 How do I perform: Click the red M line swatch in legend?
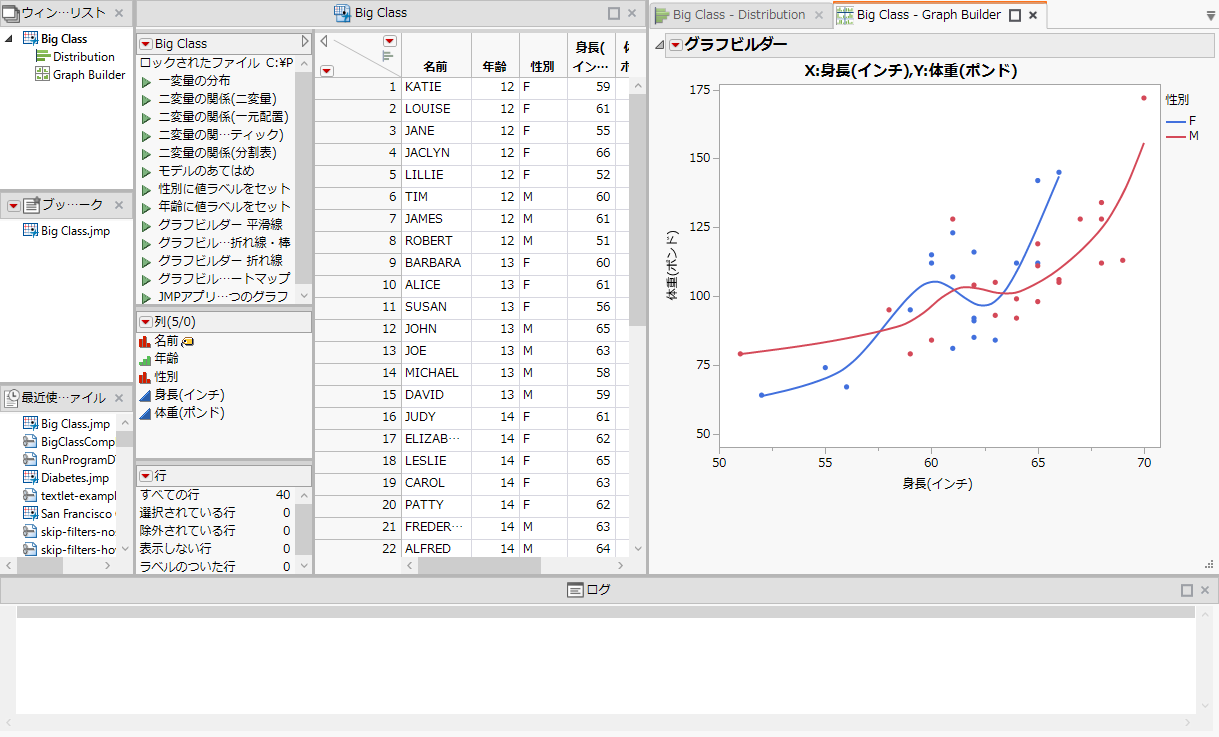1174,135
